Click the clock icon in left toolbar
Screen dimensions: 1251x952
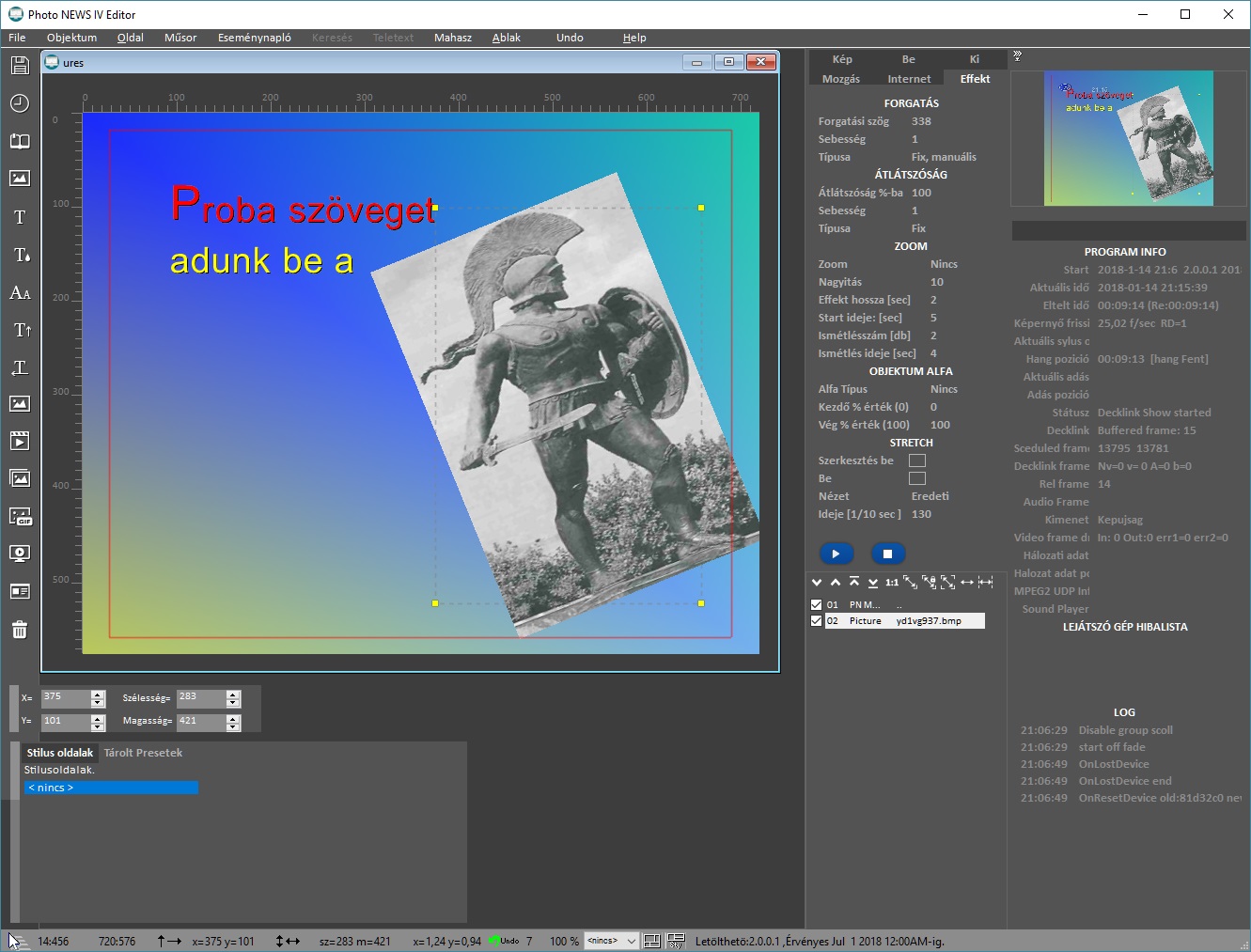coord(20,103)
